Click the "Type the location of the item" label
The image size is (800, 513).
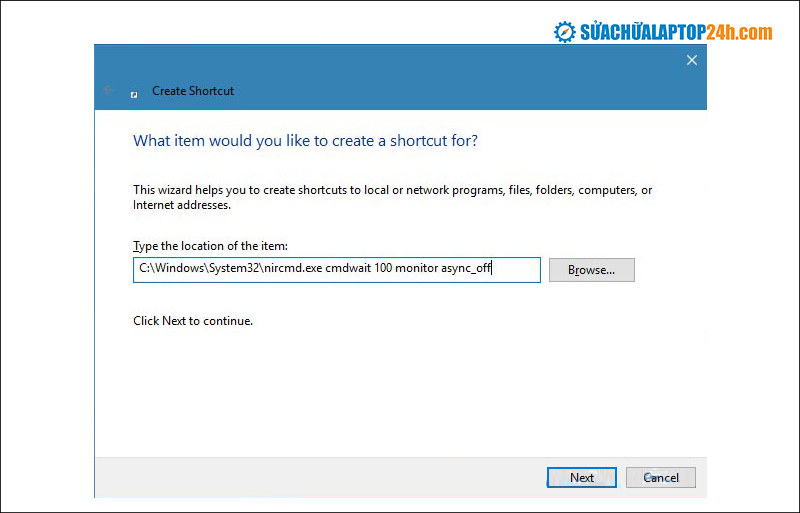pos(210,246)
